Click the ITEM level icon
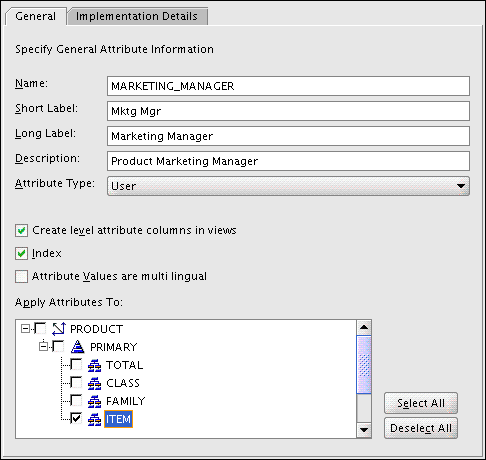The image size is (486, 460). click(94, 419)
